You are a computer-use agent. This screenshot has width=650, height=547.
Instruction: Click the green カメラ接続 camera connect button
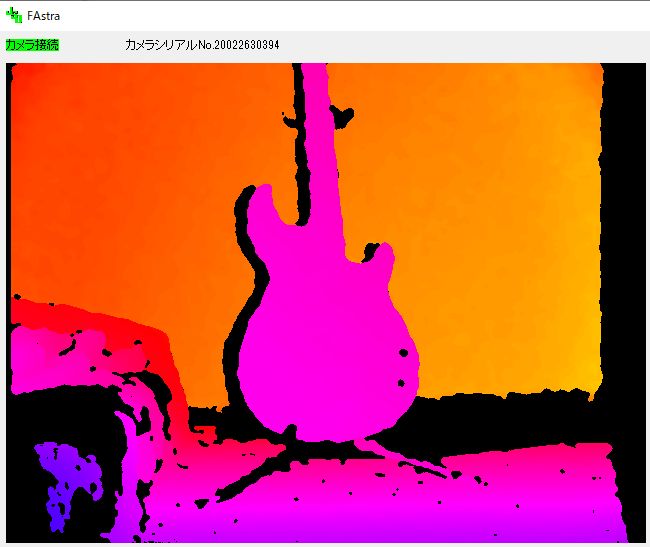(32, 45)
